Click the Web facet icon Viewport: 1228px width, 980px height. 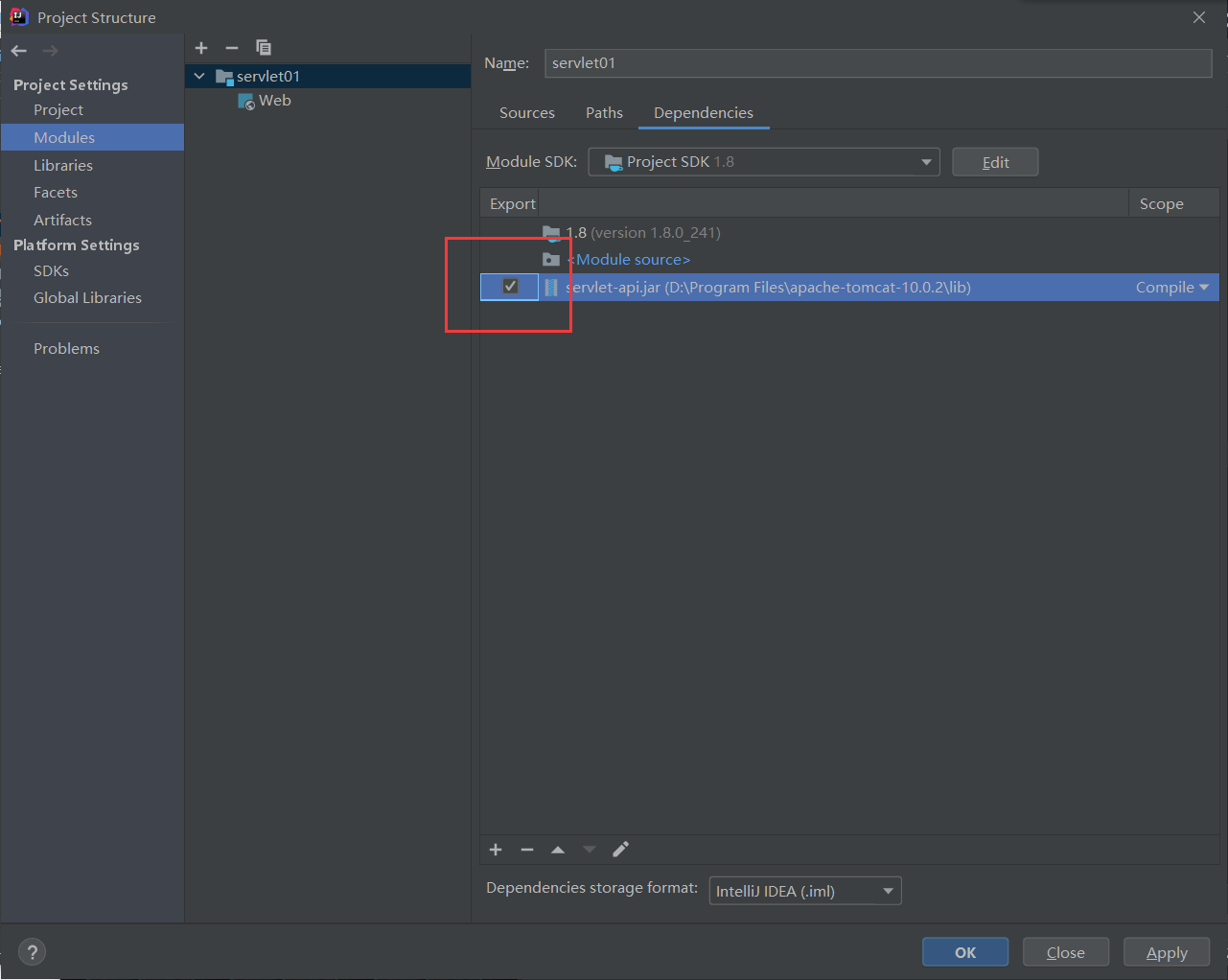click(246, 101)
